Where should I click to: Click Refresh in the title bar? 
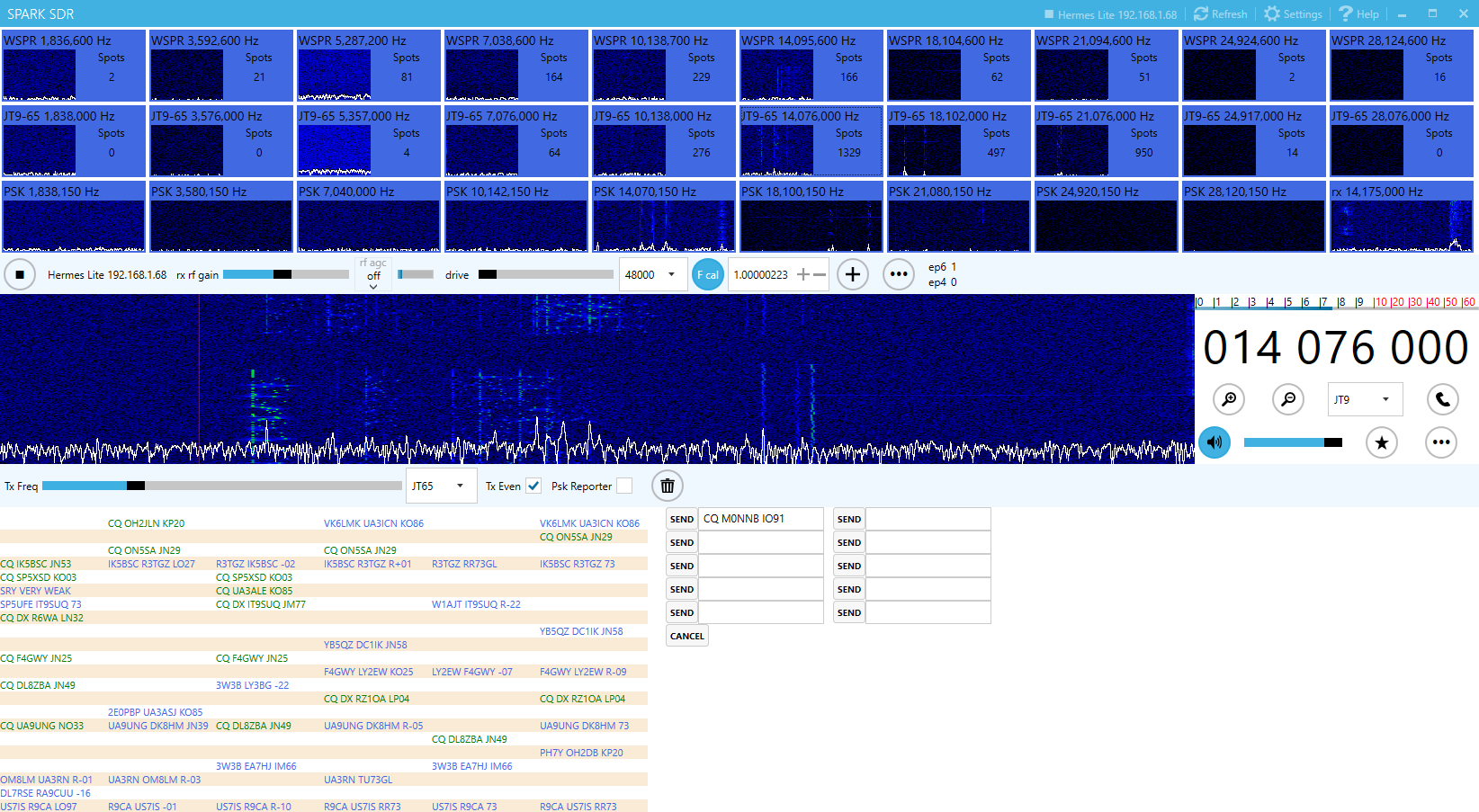[1221, 13]
